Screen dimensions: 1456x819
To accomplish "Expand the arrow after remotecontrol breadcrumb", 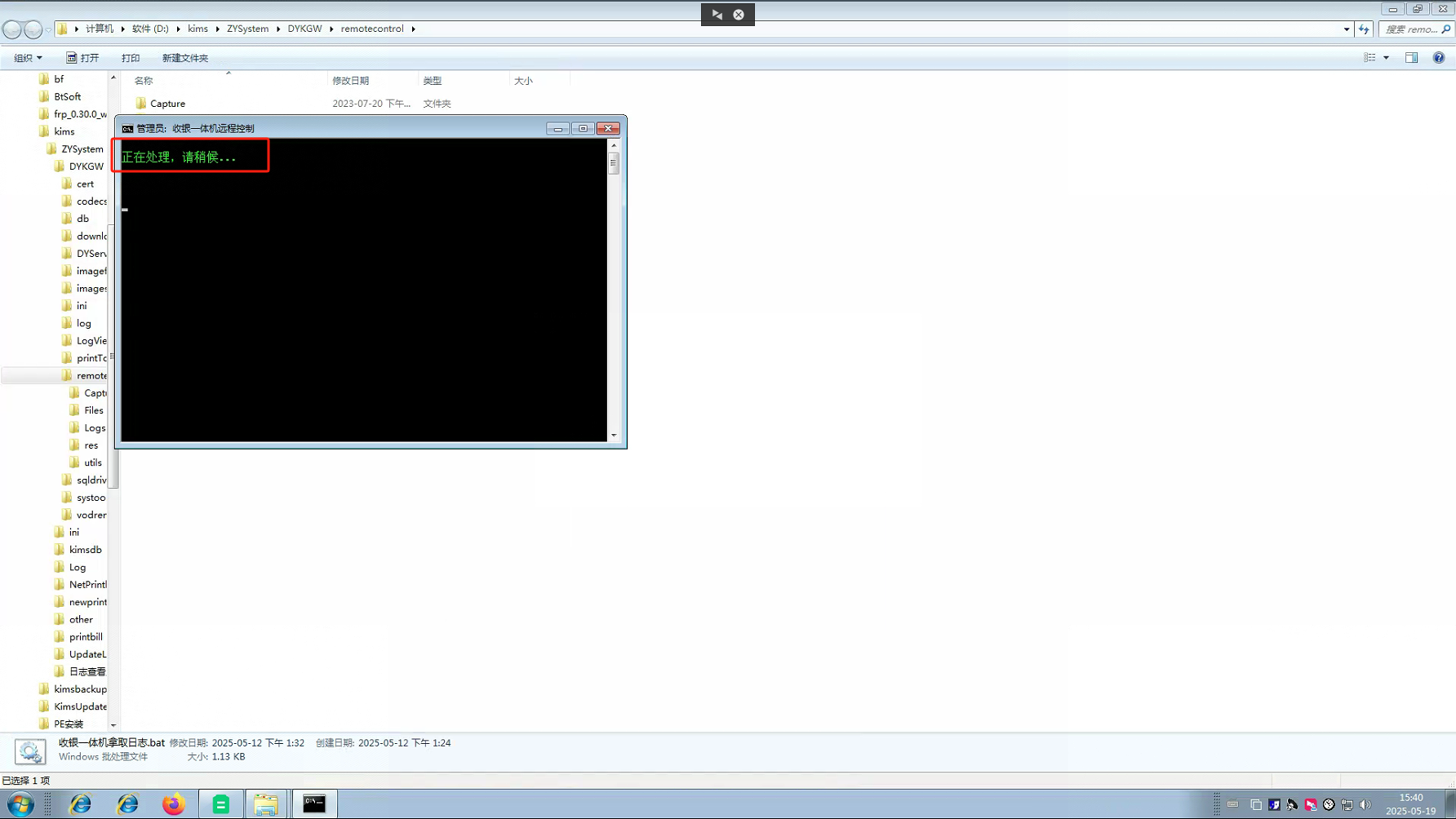I will coord(414,29).
